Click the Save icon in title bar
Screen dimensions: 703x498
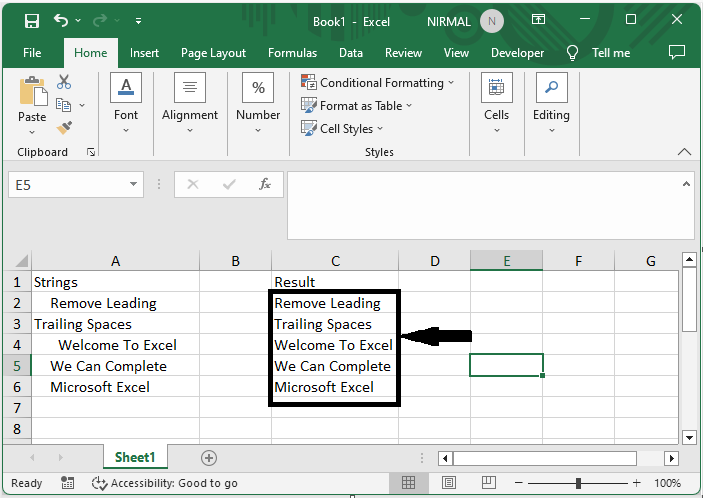click(32, 21)
